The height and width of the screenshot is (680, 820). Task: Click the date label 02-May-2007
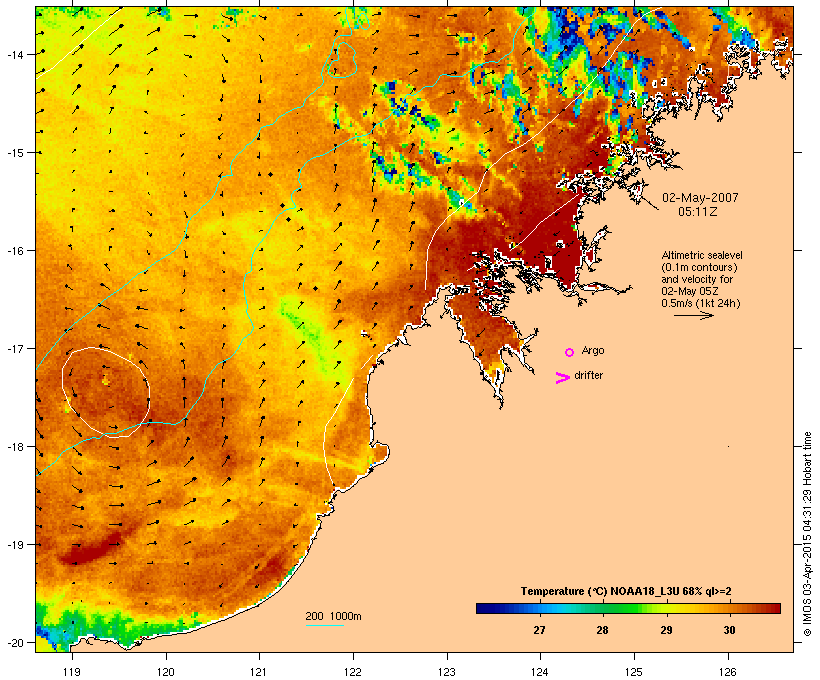[700, 198]
